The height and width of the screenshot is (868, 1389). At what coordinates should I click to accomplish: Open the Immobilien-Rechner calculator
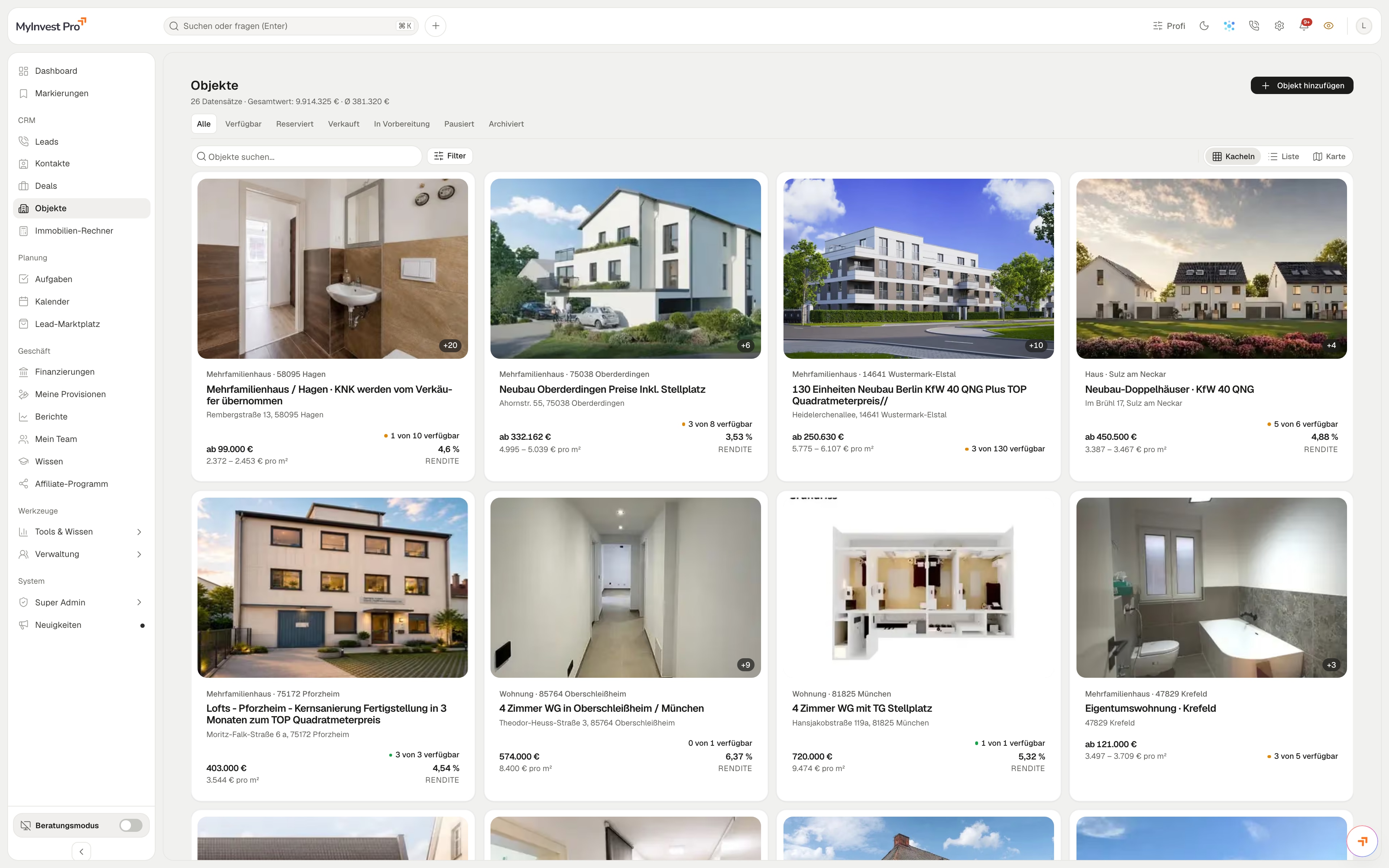pyautogui.click(x=81, y=231)
